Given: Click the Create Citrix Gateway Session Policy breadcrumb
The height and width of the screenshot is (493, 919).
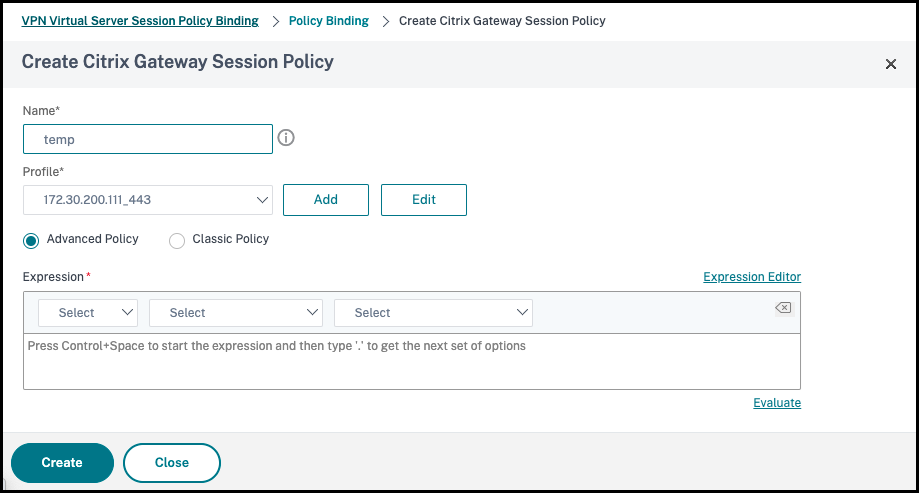Looking at the screenshot, I should [502, 21].
